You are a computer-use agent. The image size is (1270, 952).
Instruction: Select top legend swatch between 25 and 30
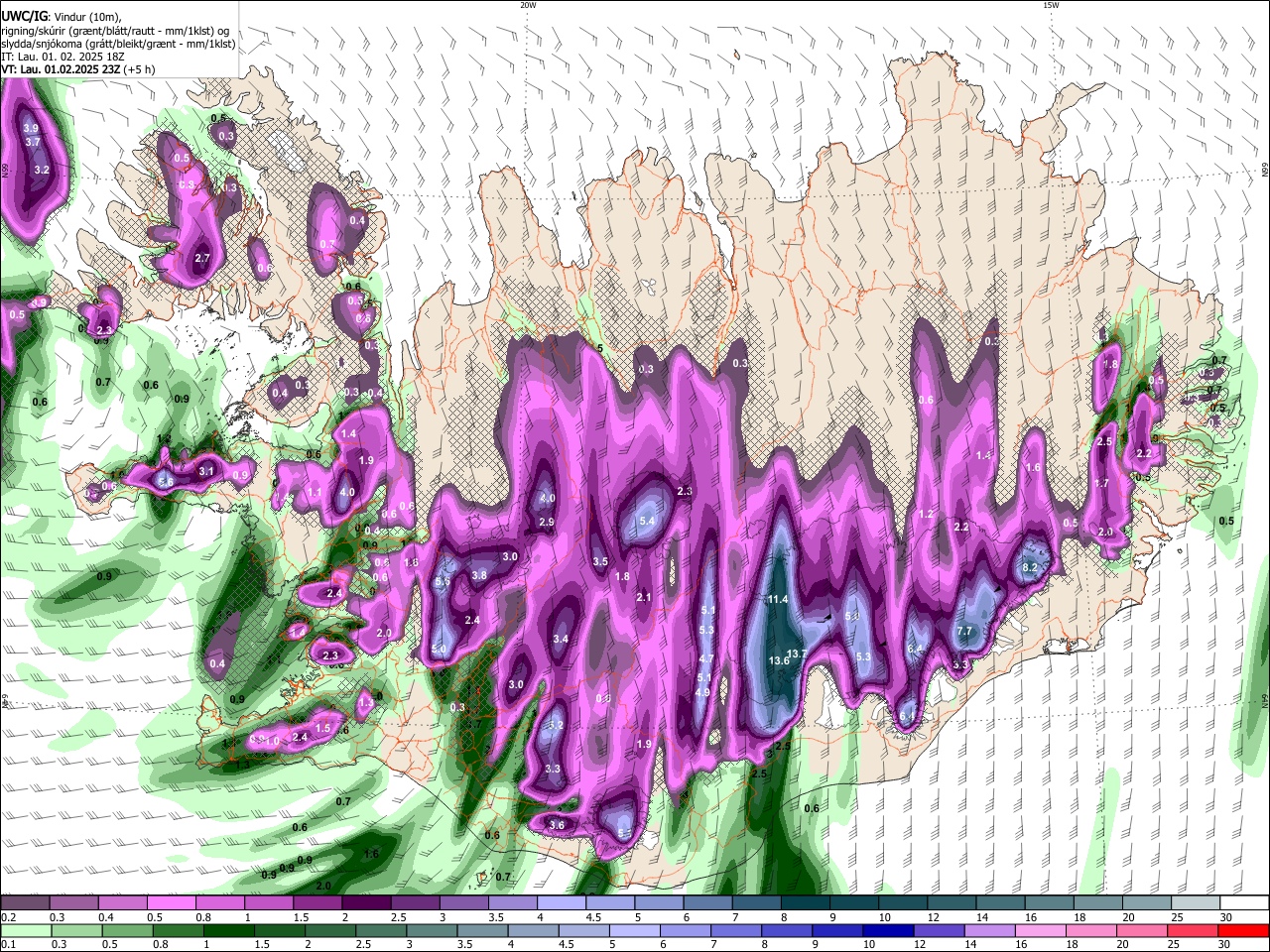point(1197,903)
